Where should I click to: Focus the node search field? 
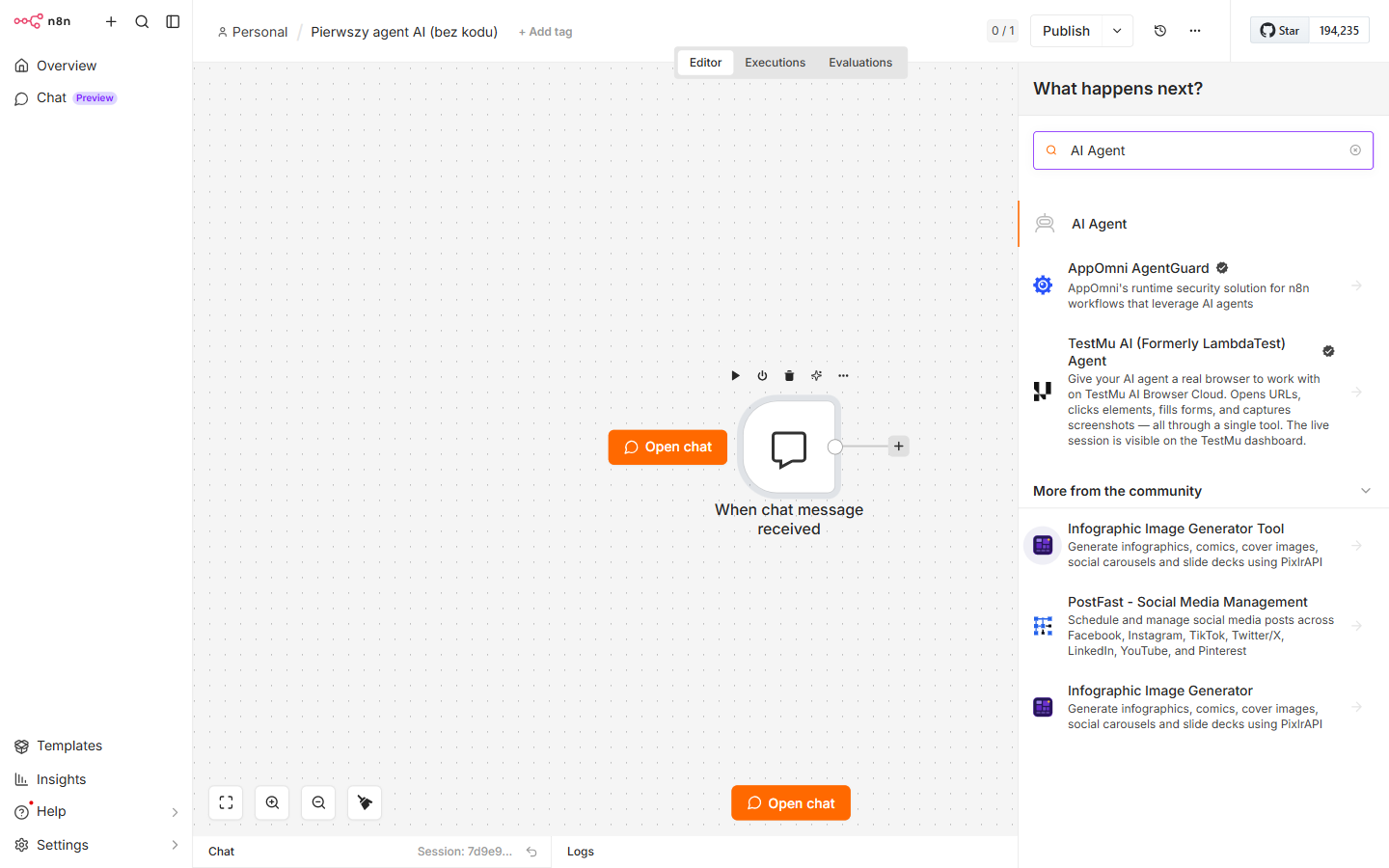click(x=1203, y=150)
